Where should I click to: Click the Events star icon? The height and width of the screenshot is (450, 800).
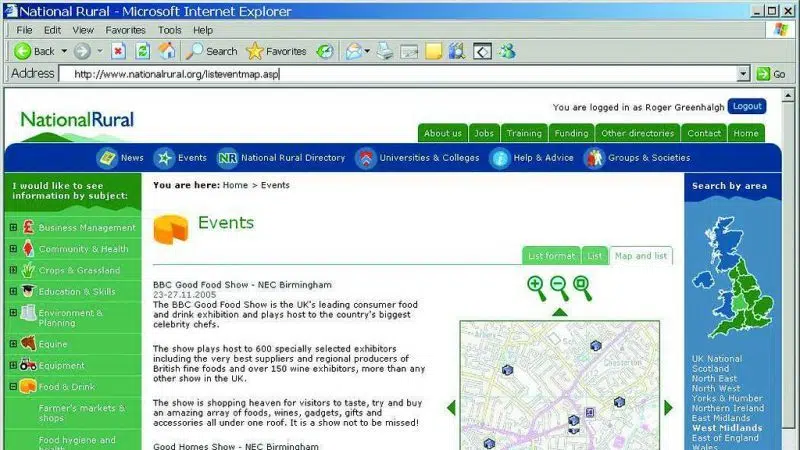164,158
